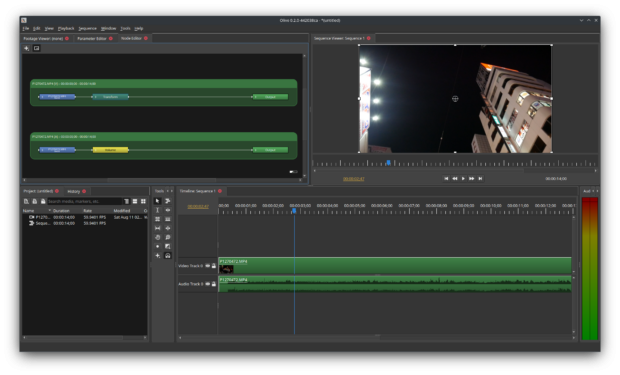620x375 pixels.
Task: Select the Transition tool
Action: coord(168,246)
